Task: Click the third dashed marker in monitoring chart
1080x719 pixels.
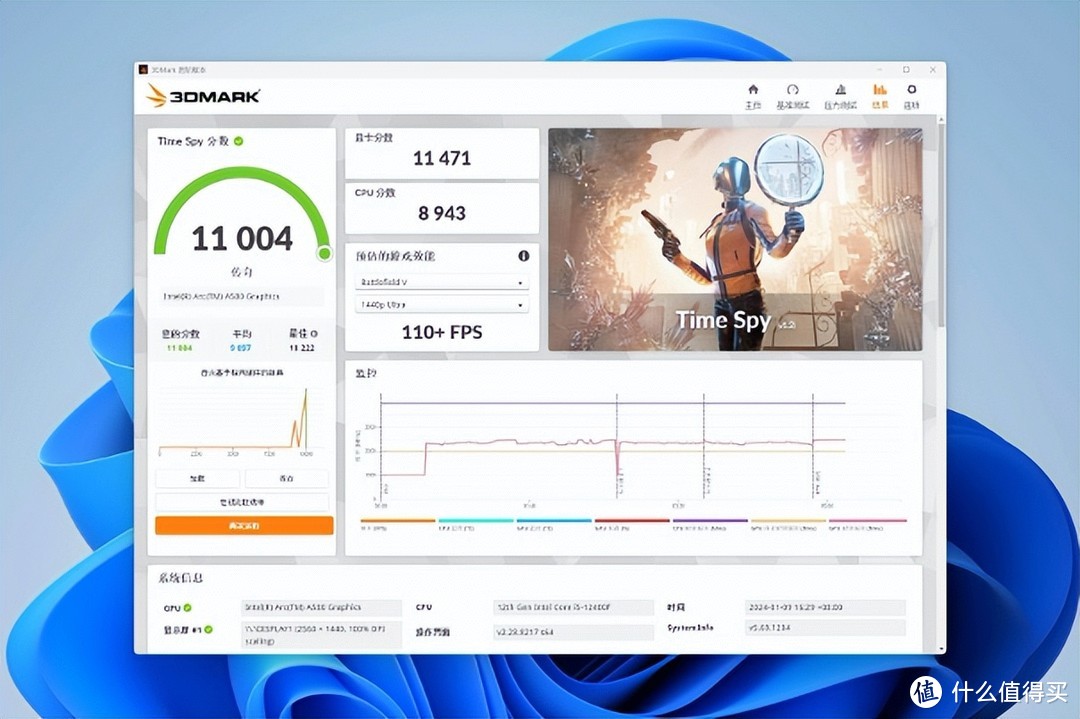Action: click(704, 446)
